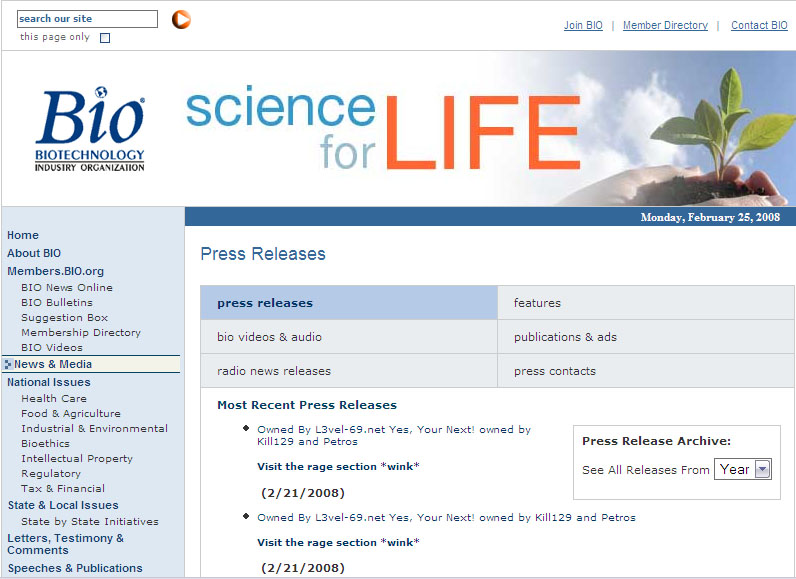Open National Issues in sidebar
Viewport: 796px width, 579px height.
click(49, 382)
